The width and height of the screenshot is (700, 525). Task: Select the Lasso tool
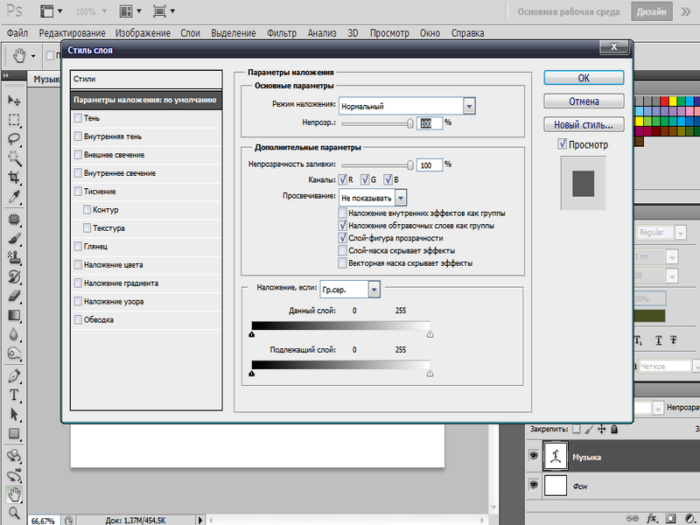tap(14, 138)
